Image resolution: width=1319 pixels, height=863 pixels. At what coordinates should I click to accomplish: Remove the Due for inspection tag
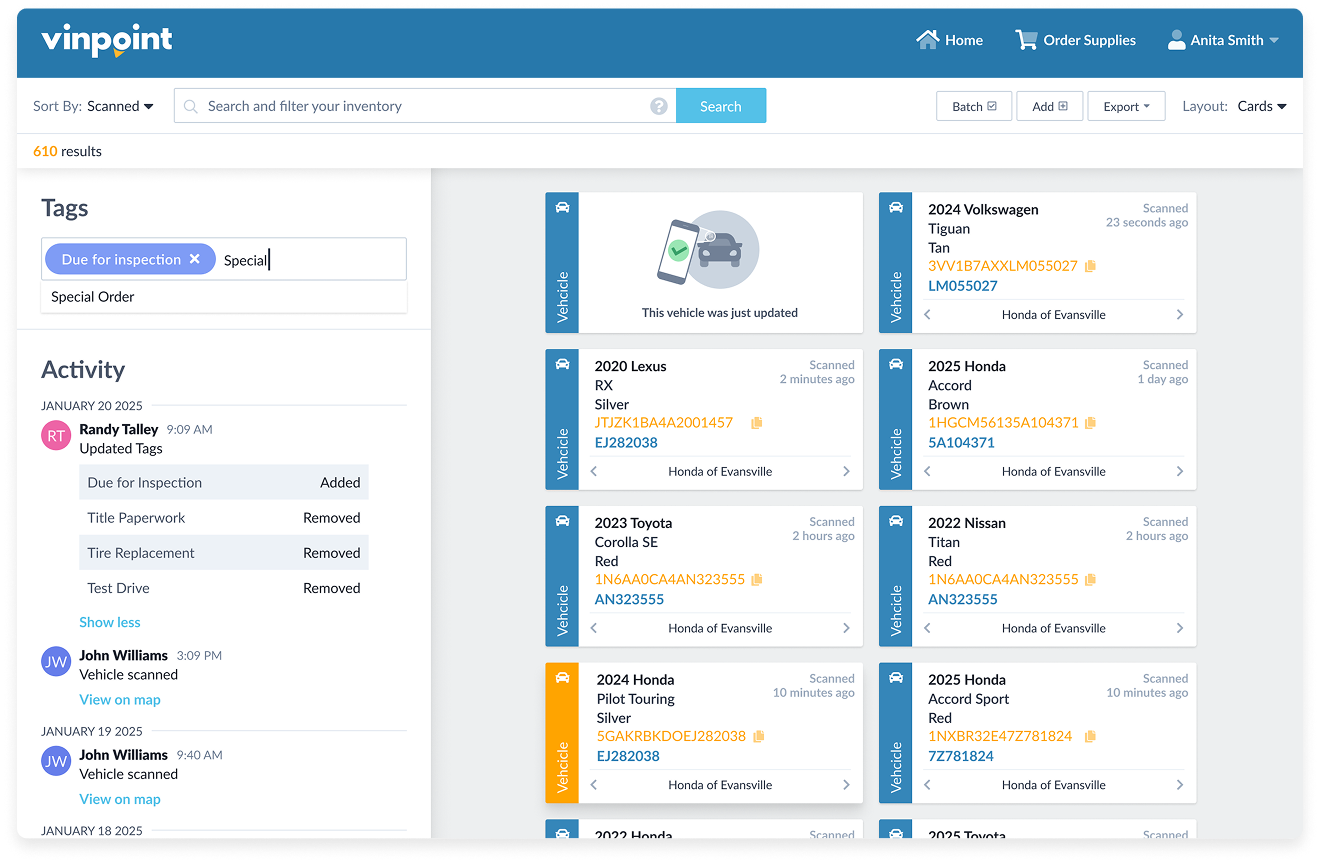[195, 259]
